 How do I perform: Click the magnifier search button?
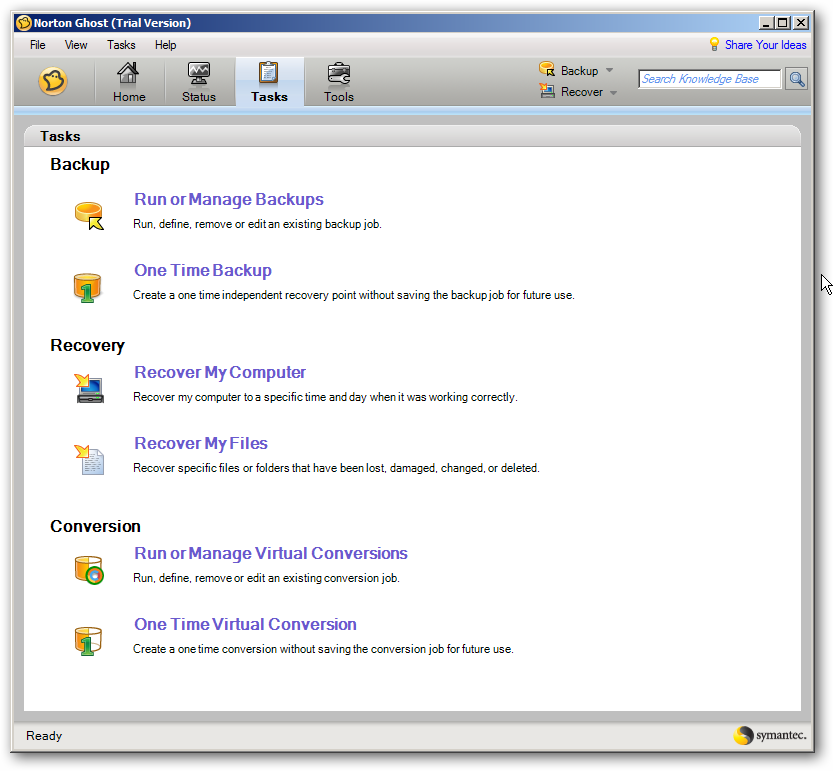pos(796,79)
